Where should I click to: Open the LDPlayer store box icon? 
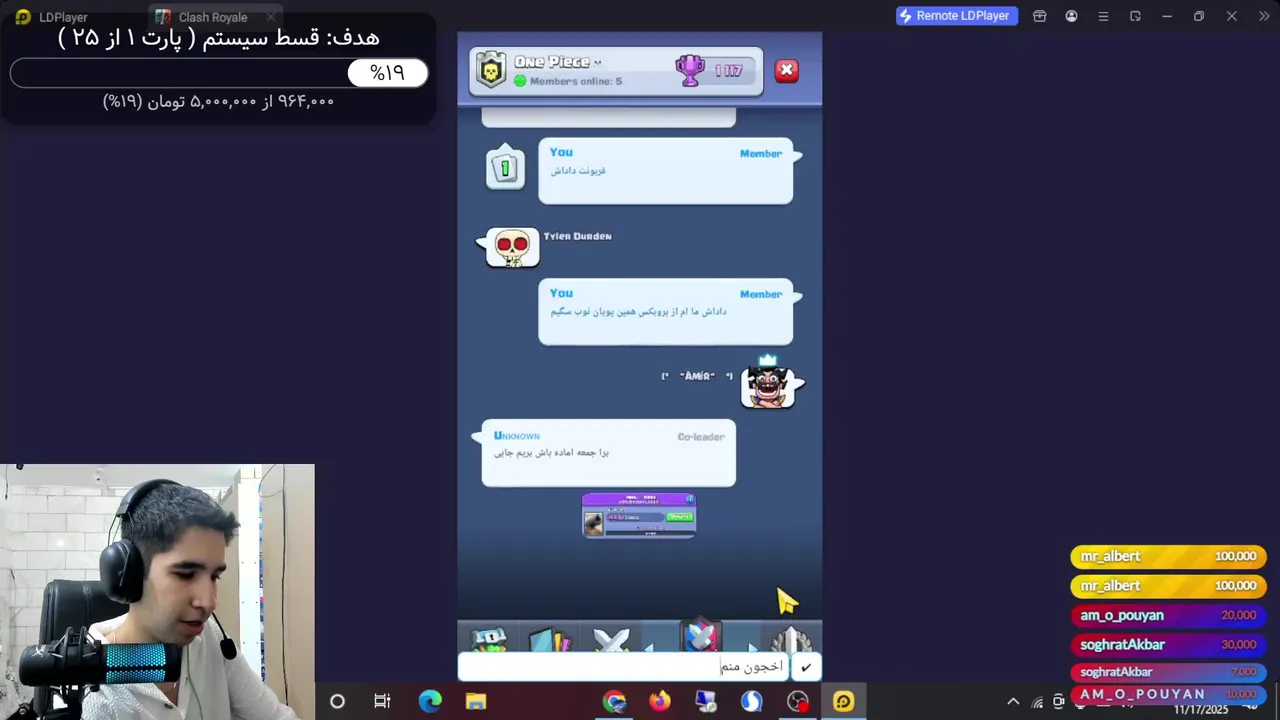click(1040, 16)
